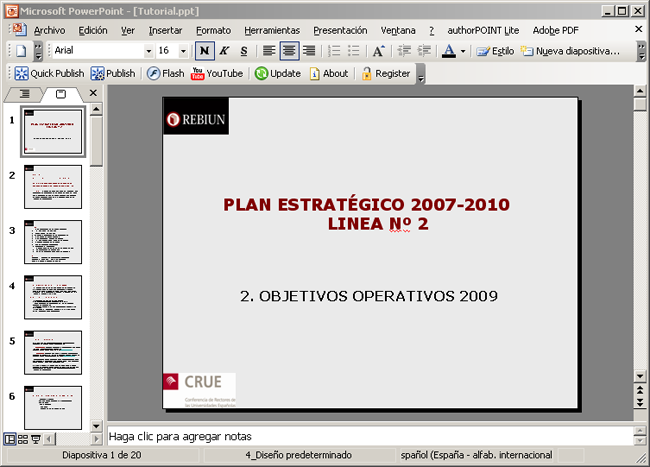The height and width of the screenshot is (467, 650).
Task: Open the Formato menu
Action: tap(213, 30)
